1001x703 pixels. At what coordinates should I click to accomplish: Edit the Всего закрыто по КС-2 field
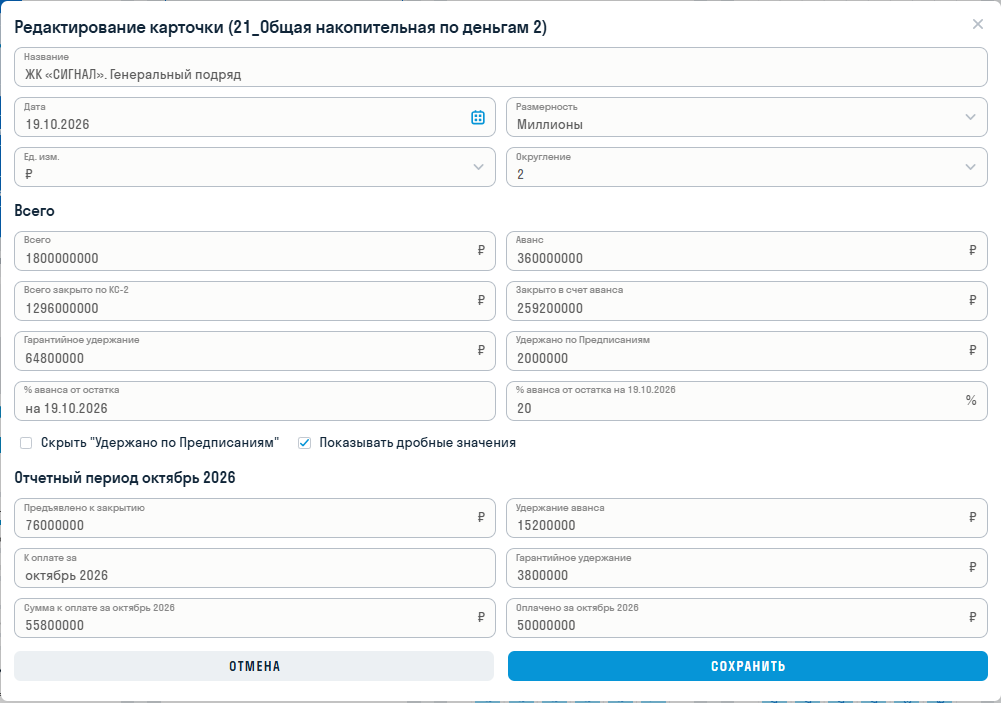coord(255,301)
